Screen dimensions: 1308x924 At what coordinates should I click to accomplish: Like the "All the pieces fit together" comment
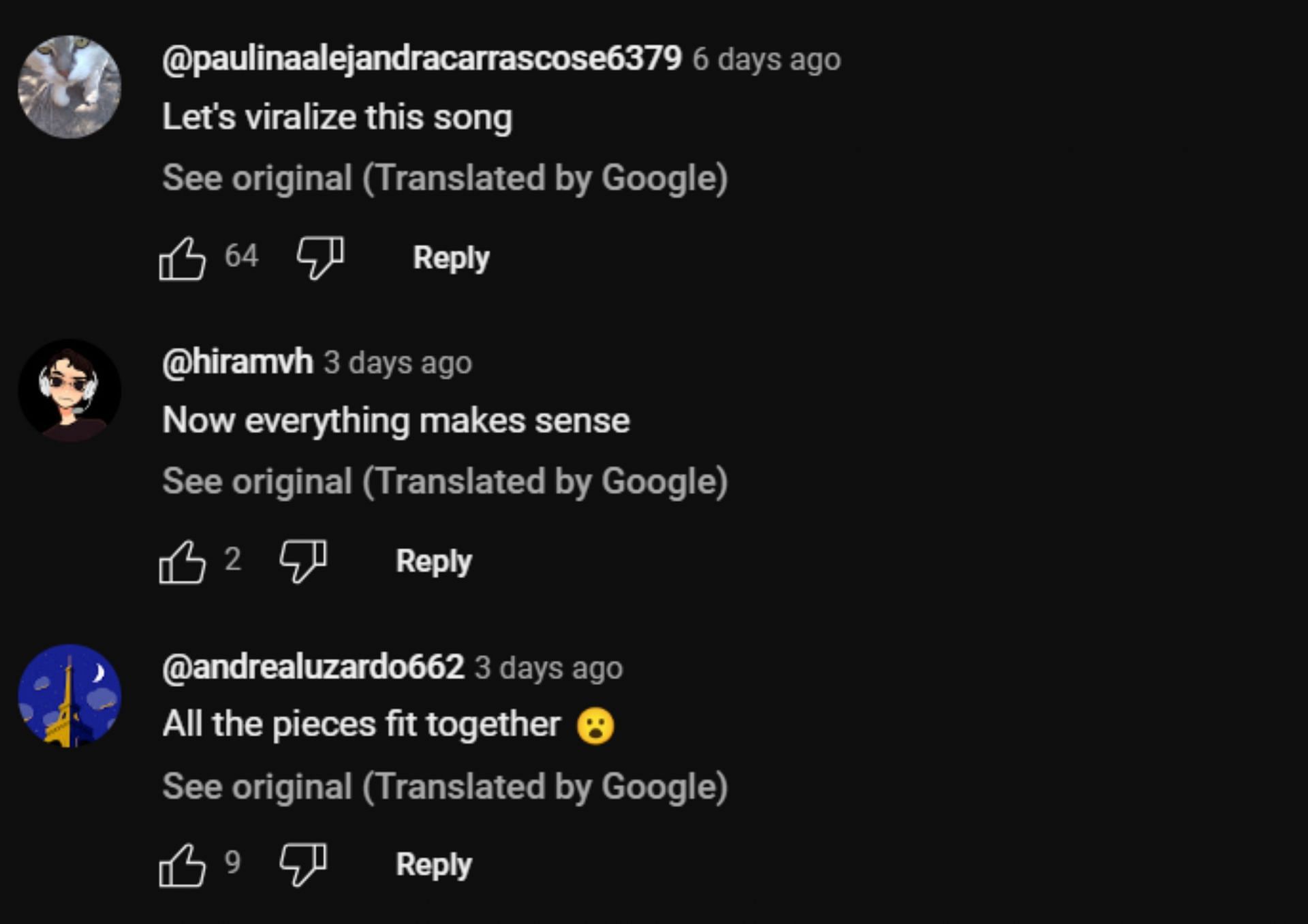[x=182, y=865]
